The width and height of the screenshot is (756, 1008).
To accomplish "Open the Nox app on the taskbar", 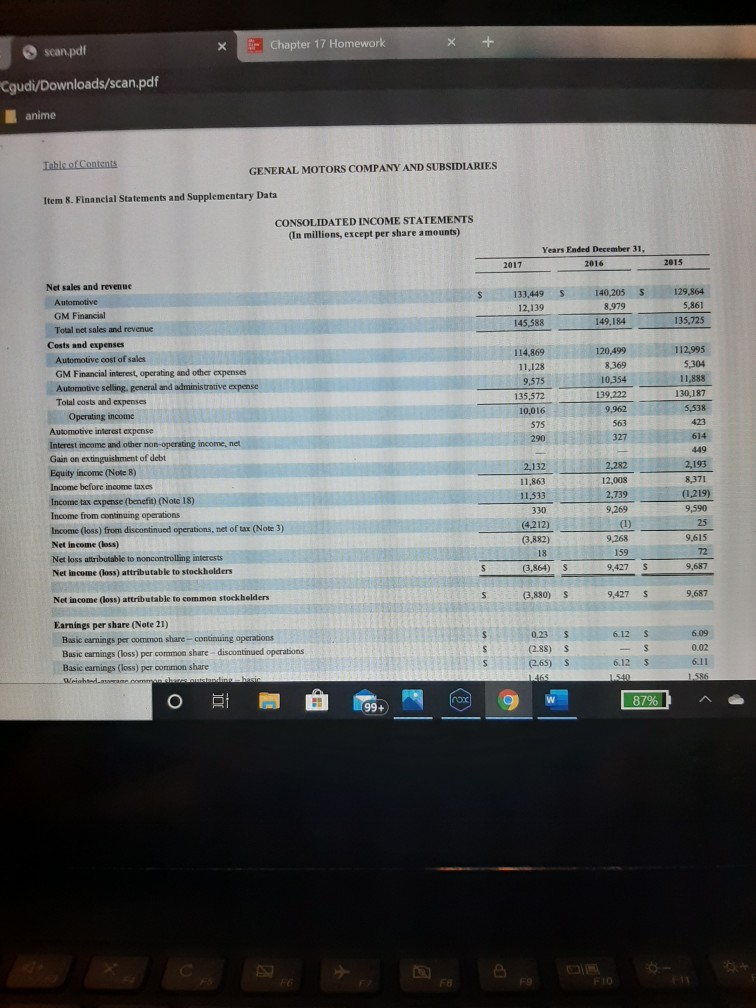I will click(460, 700).
